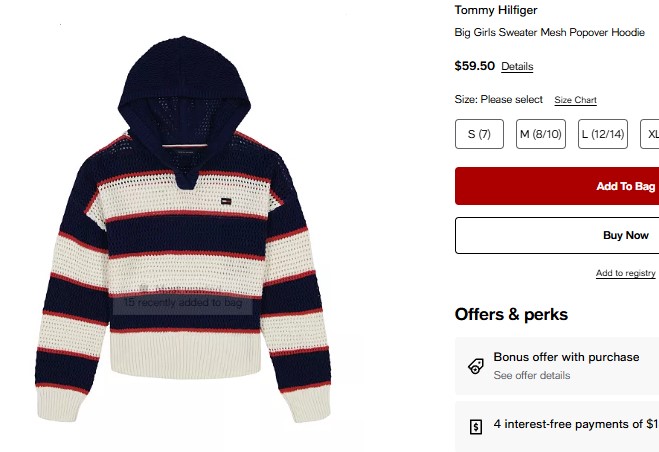
Task: Select size S (7)
Action: point(479,134)
